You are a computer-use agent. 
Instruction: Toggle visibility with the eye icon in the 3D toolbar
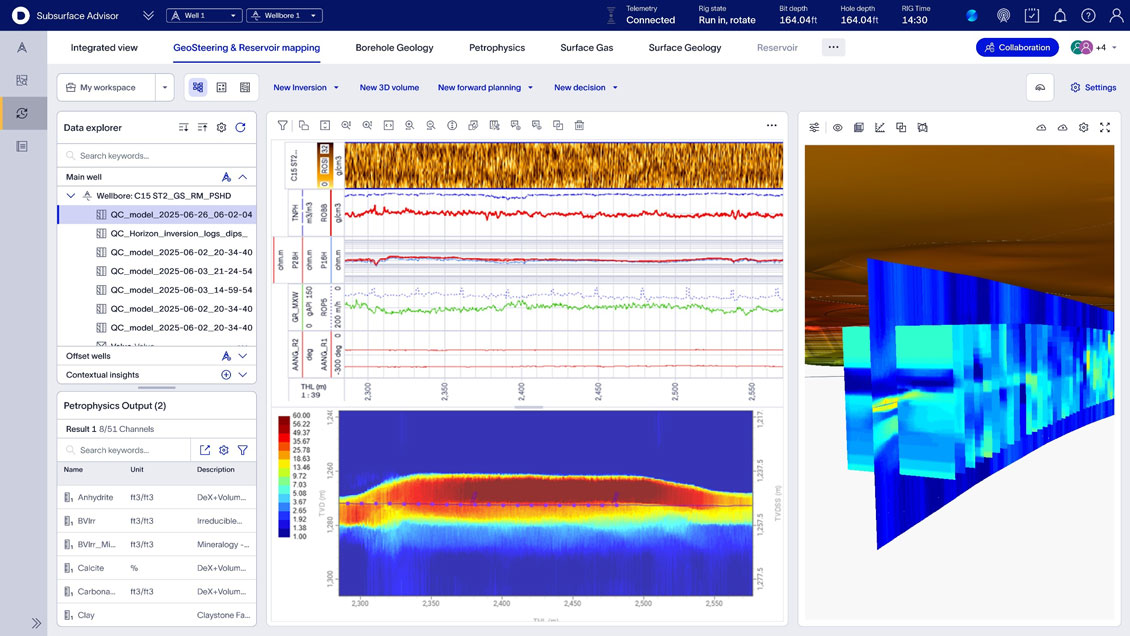[x=837, y=127]
